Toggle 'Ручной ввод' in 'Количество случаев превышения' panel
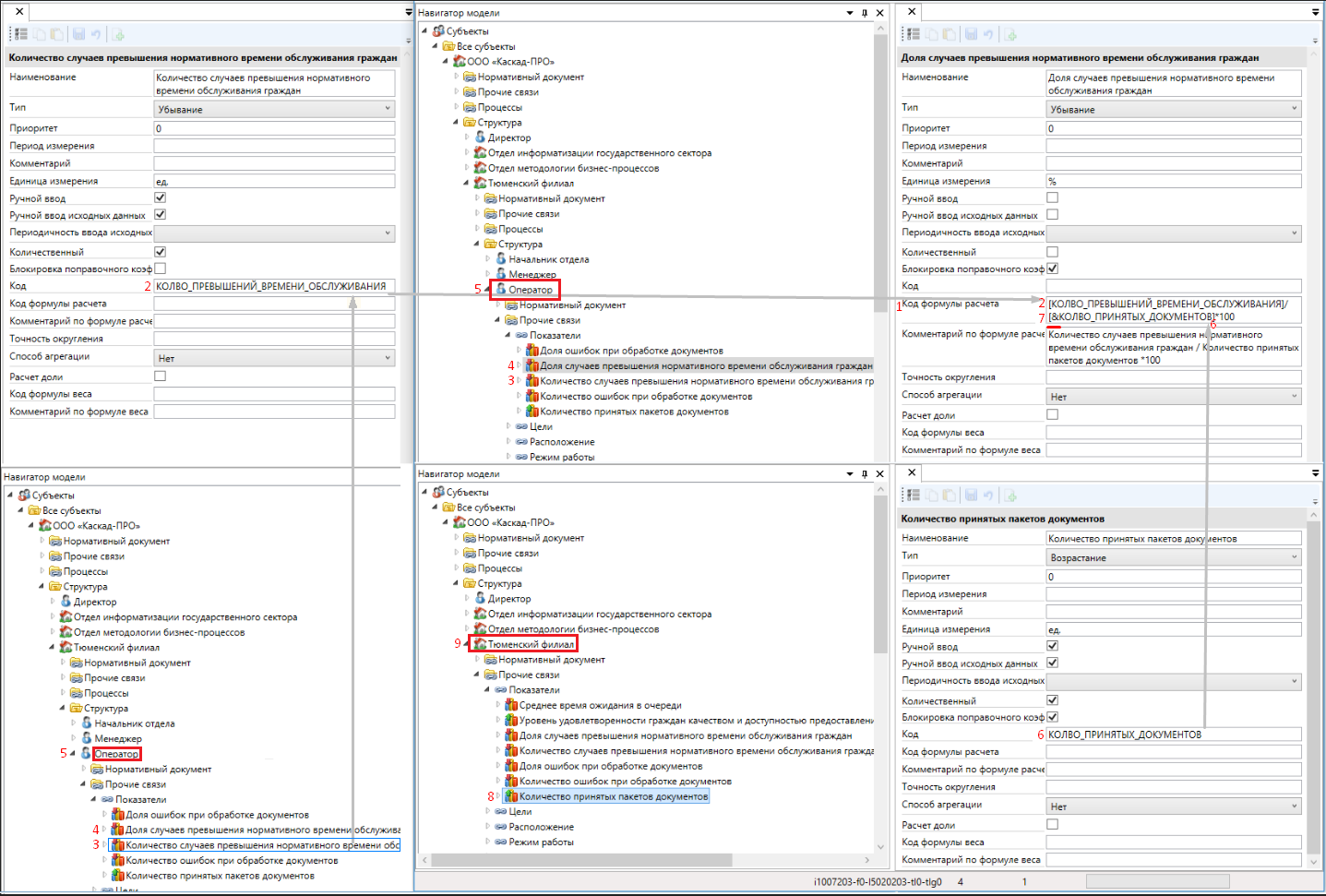 (x=161, y=197)
